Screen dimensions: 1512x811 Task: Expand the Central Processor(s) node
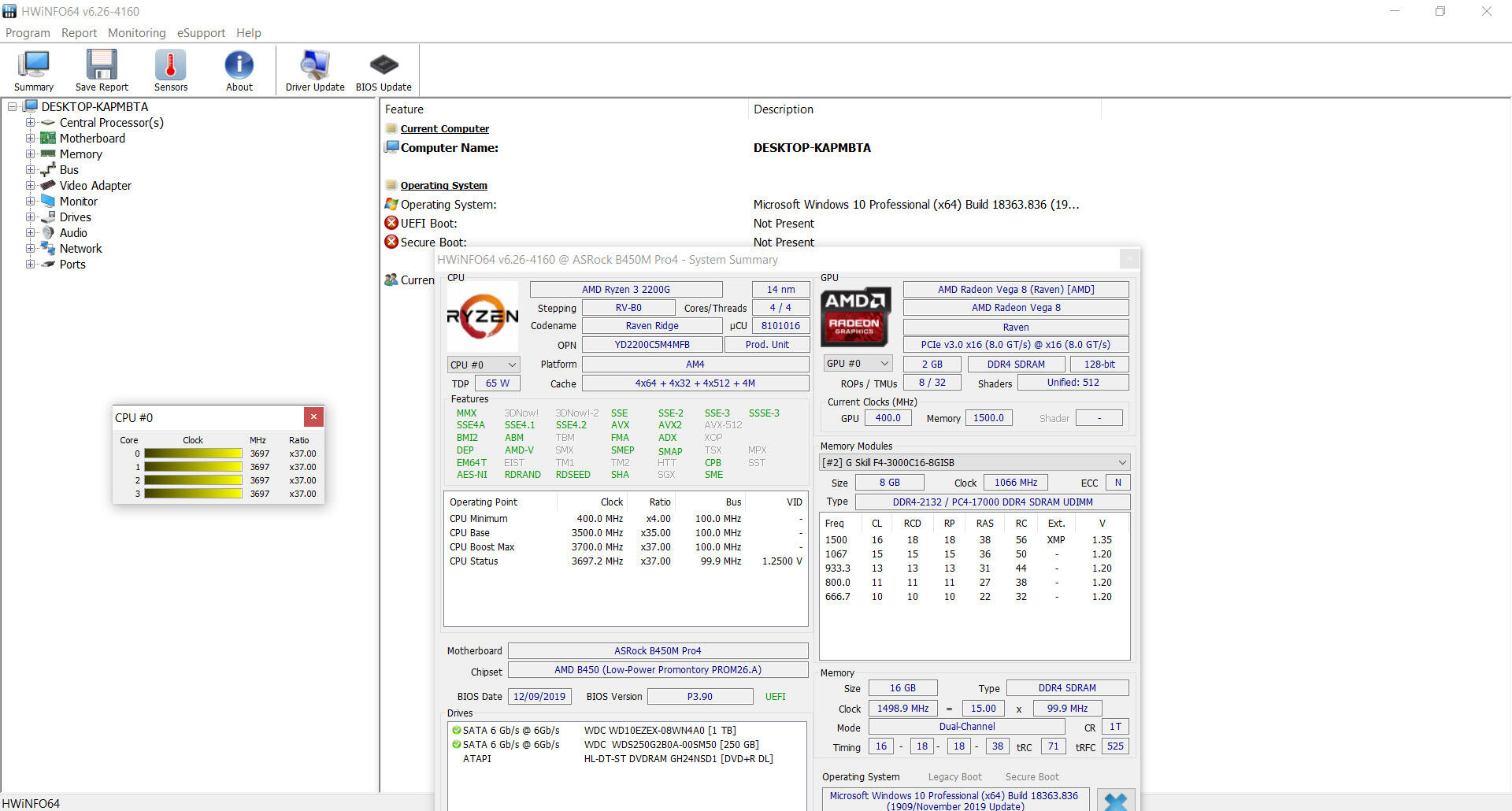click(30, 122)
